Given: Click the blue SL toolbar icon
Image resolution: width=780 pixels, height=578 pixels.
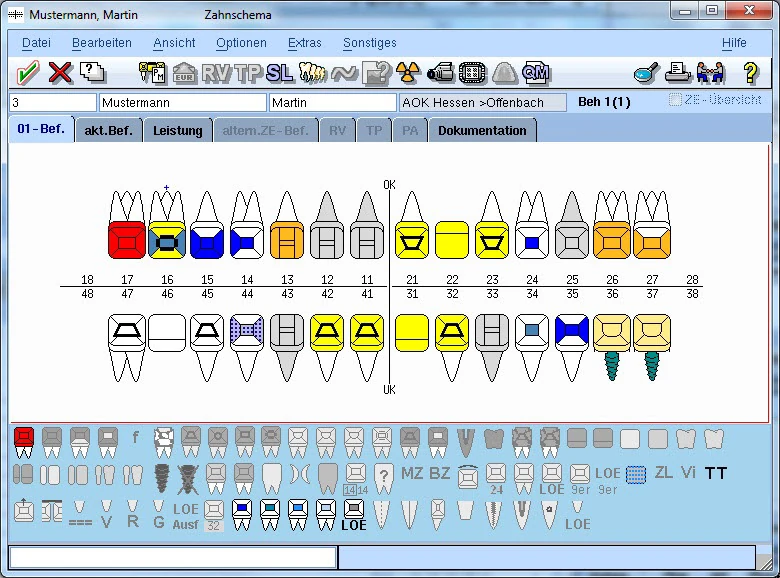Looking at the screenshot, I should 280,73.
